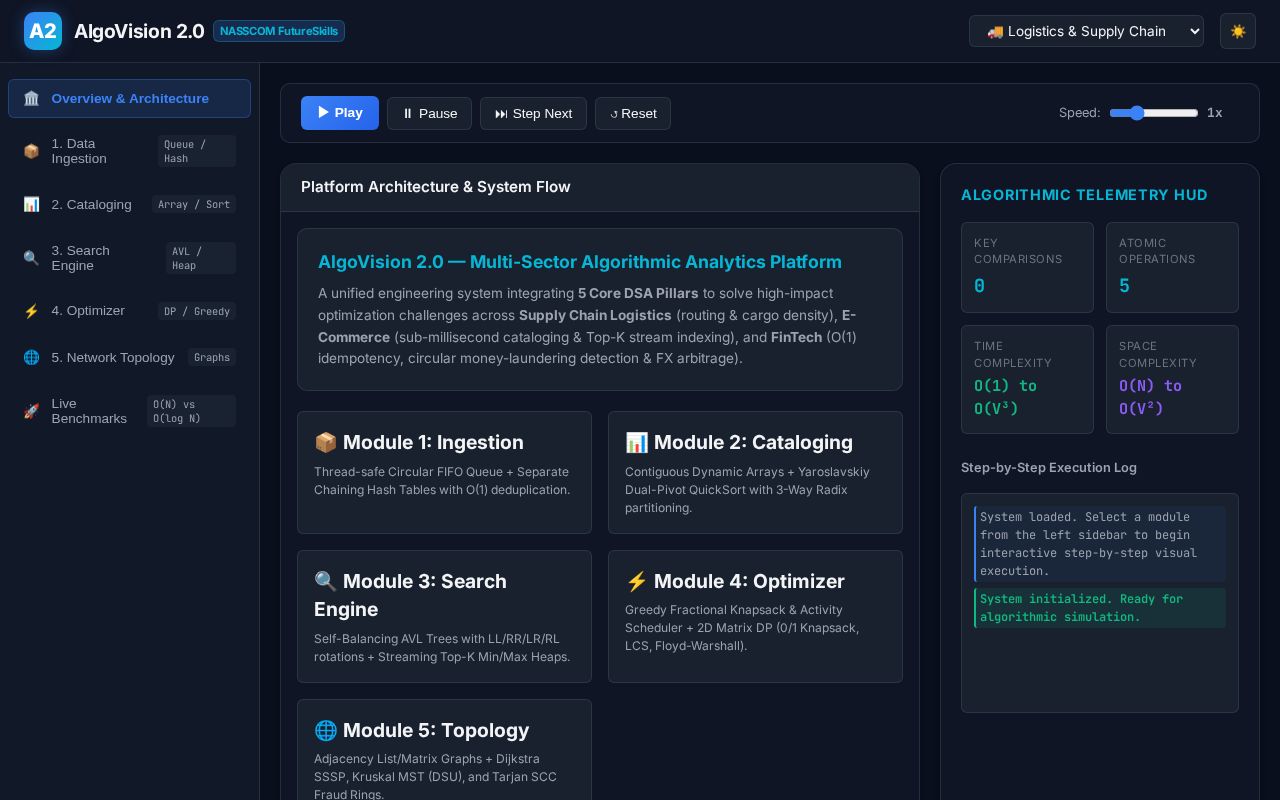Click the 'System loaded' log entry
This screenshot has width=1280, height=800.
pyautogui.click(x=1100, y=544)
